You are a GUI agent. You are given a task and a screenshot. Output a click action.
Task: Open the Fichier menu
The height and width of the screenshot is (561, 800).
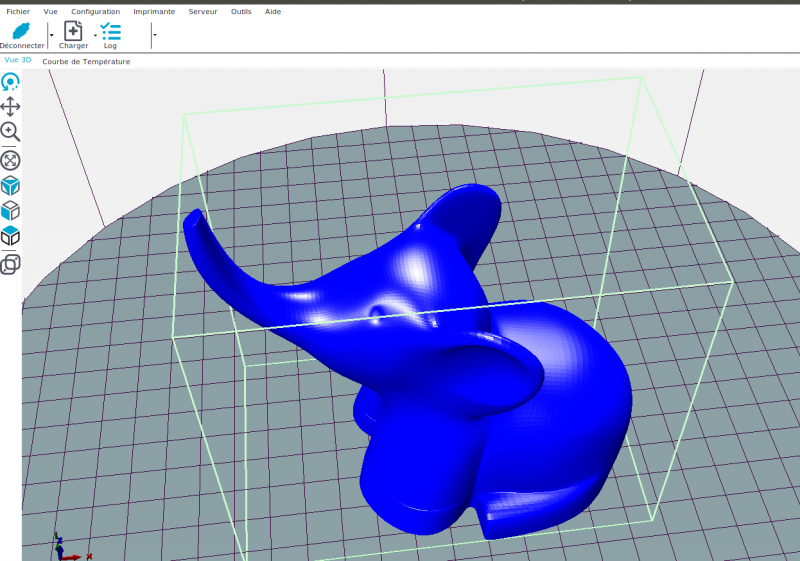pos(18,11)
